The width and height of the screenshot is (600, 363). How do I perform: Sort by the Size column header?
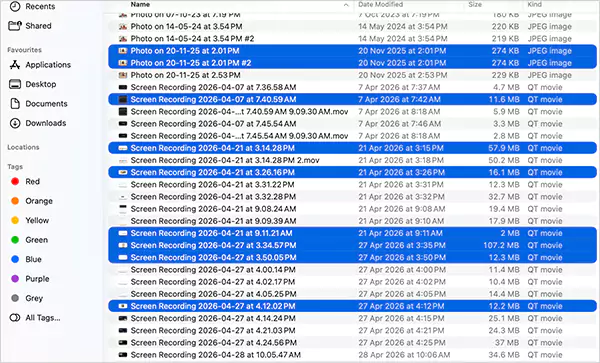tap(475, 5)
